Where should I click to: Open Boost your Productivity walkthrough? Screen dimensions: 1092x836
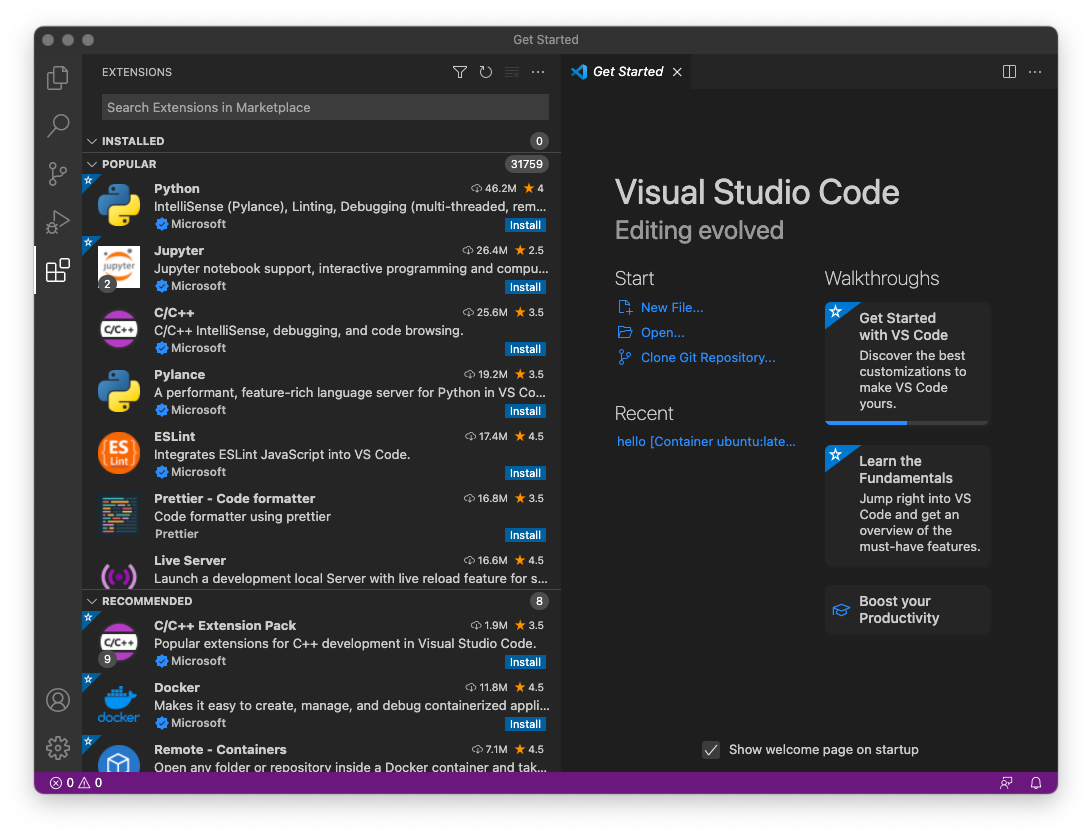coord(907,610)
